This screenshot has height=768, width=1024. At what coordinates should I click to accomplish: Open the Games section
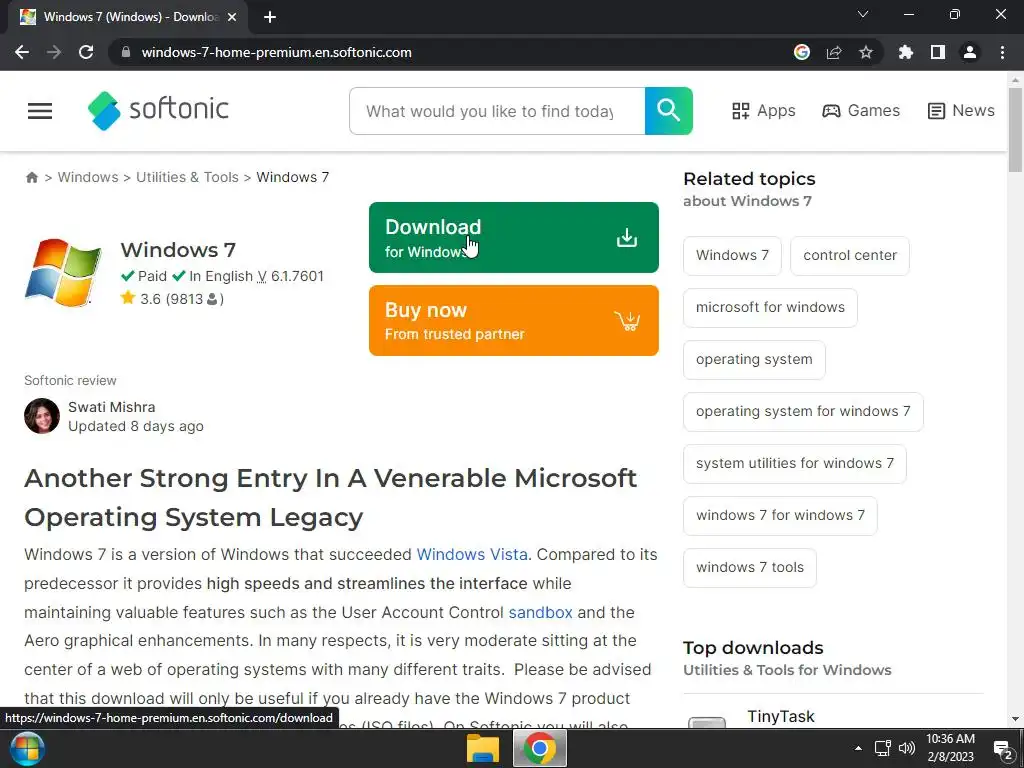coord(861,111)
